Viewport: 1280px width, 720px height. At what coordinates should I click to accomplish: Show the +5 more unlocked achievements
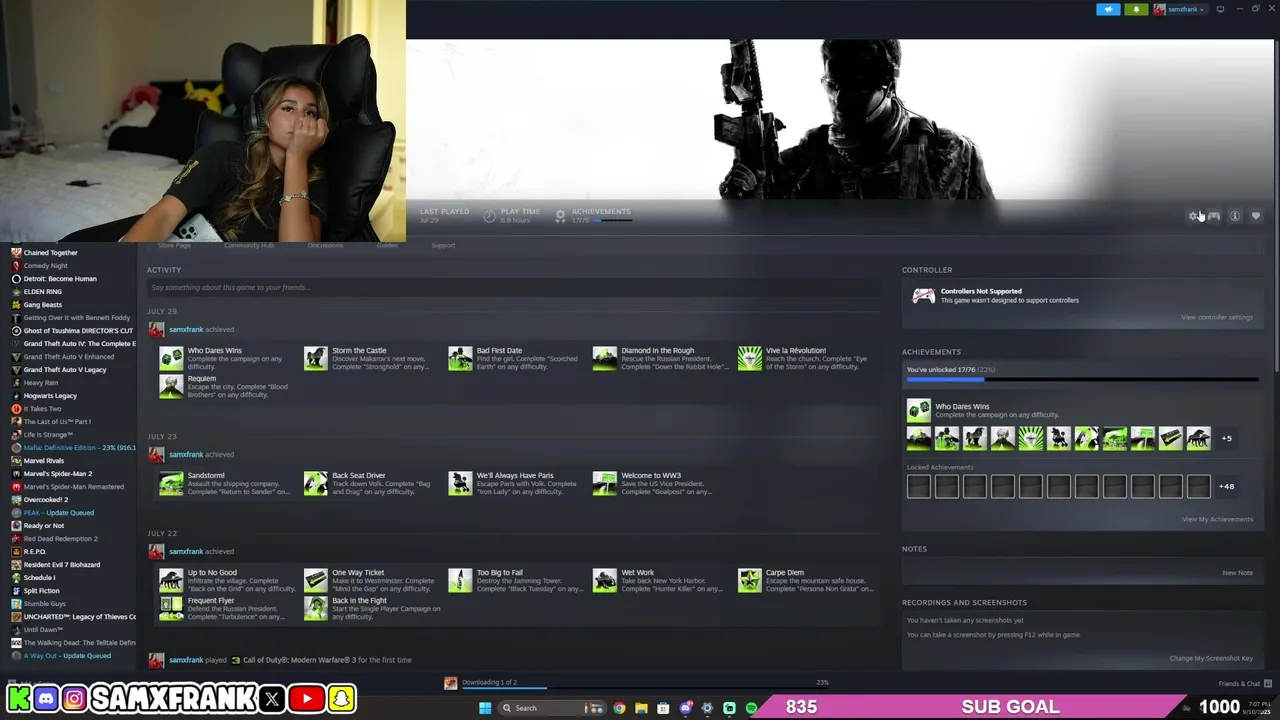pos(1226,438)
